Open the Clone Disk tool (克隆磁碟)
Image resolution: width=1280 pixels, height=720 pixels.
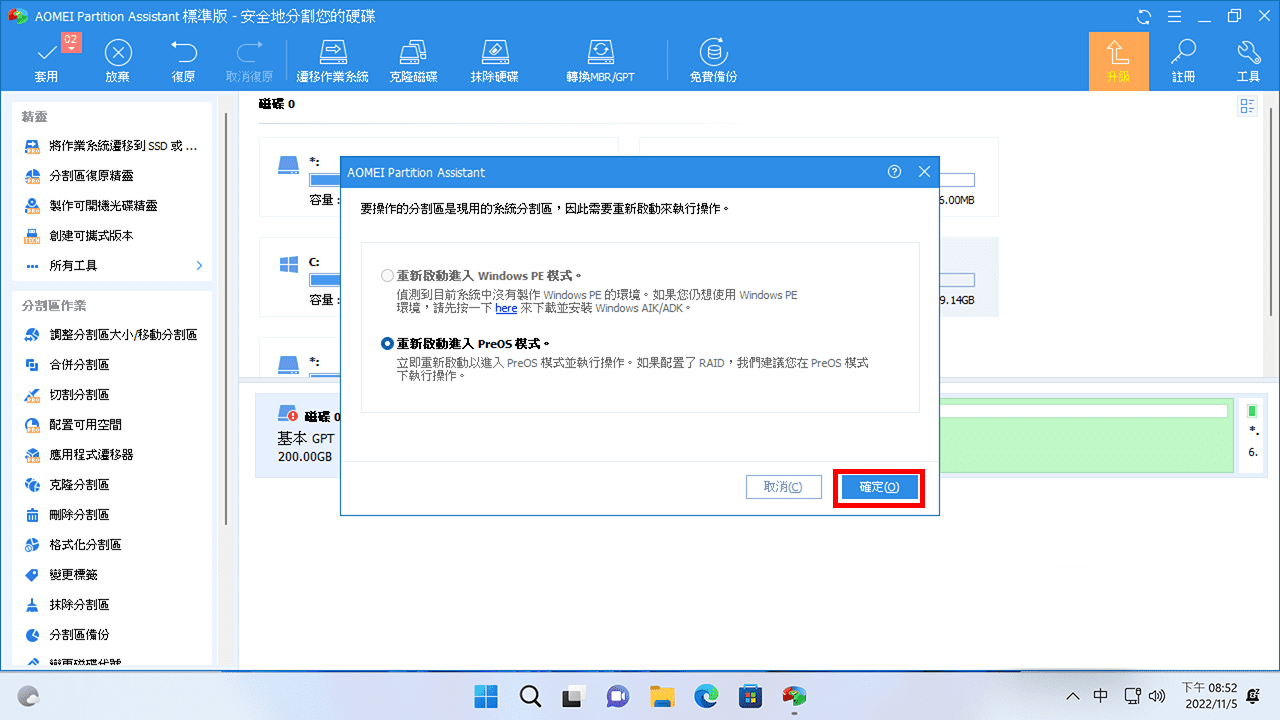415,60
